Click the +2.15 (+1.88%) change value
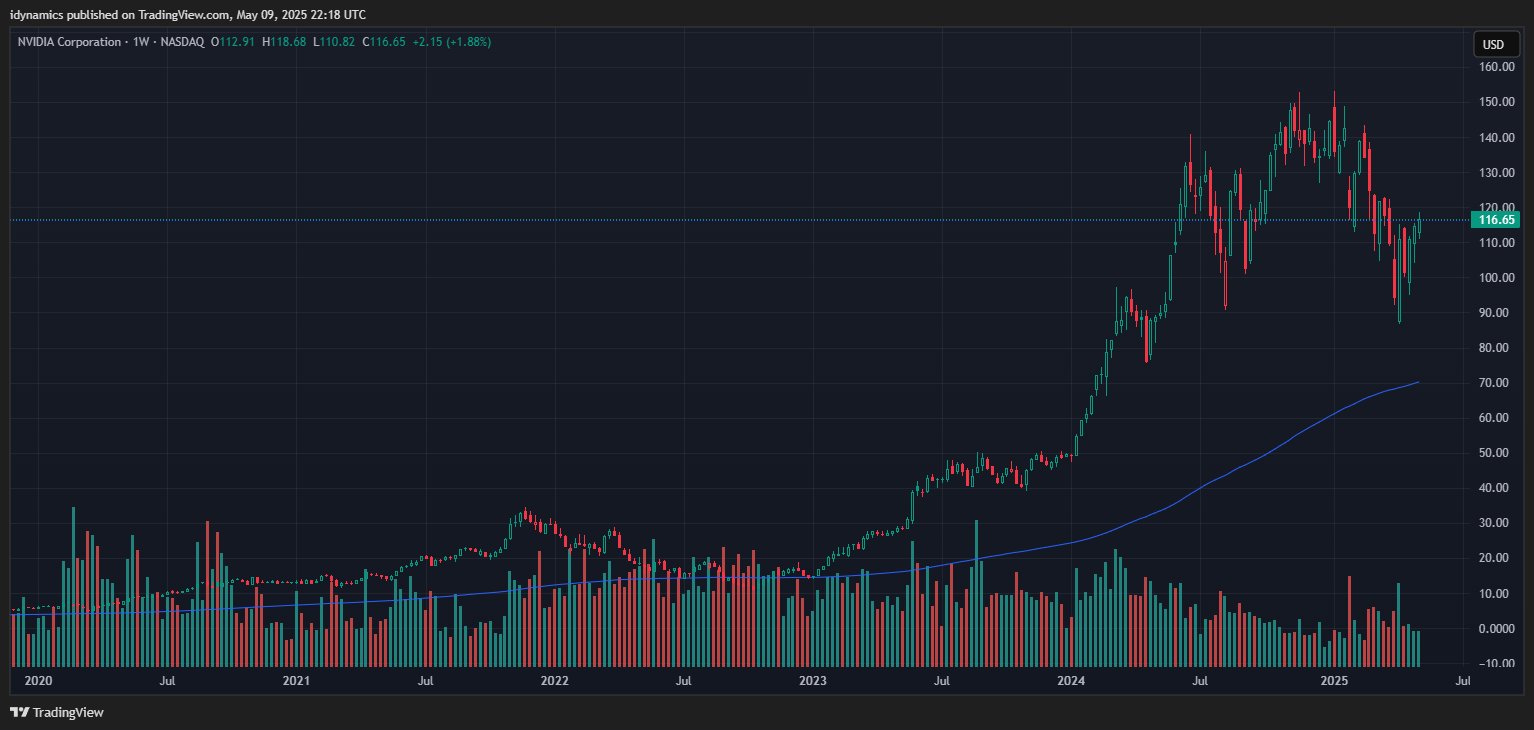 (x=451, y=42)
